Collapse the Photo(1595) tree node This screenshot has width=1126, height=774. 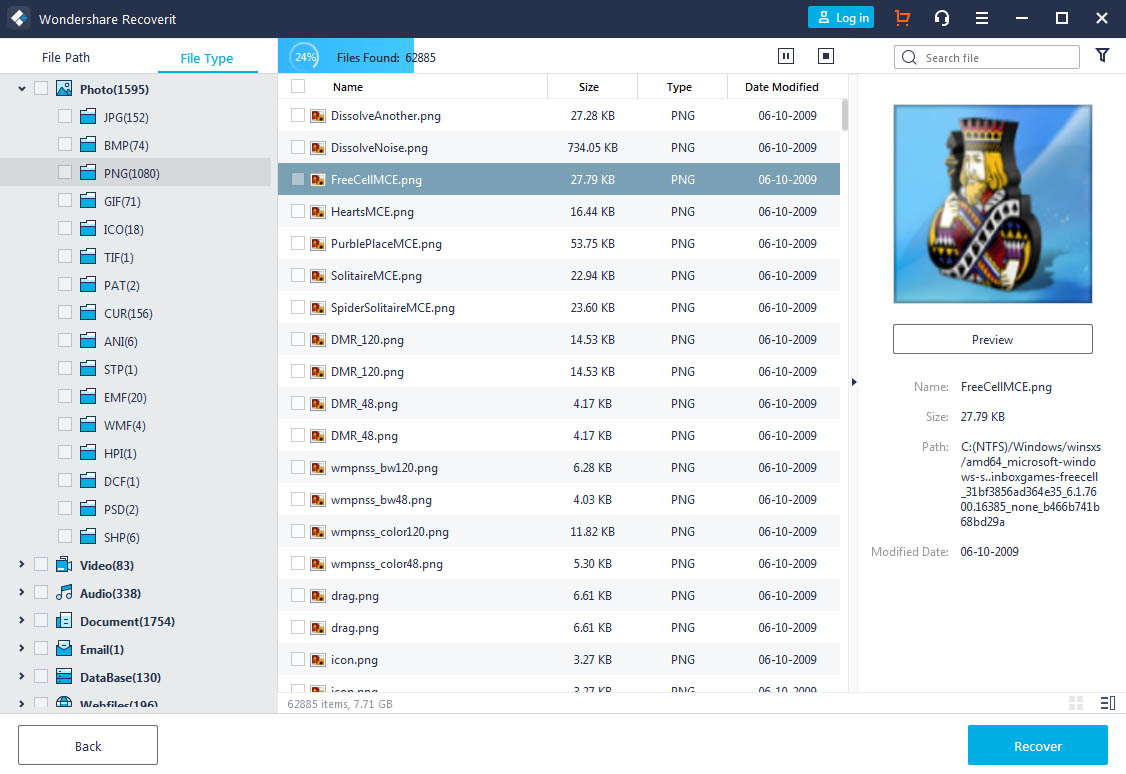tap(22, 89)
